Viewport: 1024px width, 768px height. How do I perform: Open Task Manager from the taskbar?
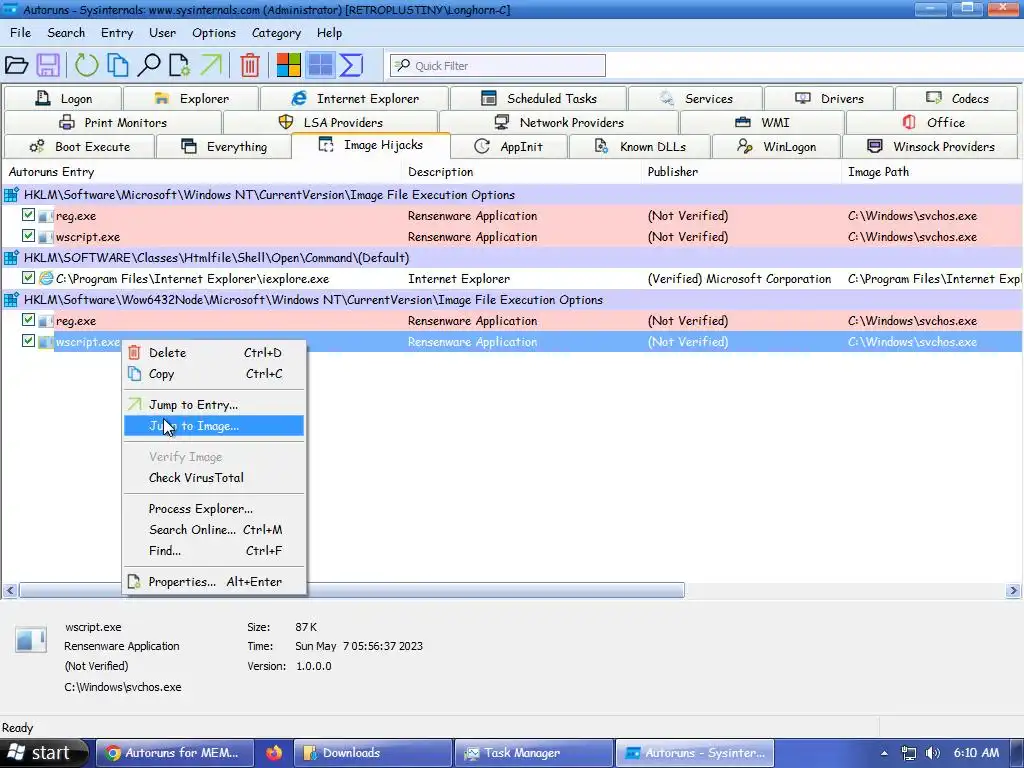coord(534,753)
